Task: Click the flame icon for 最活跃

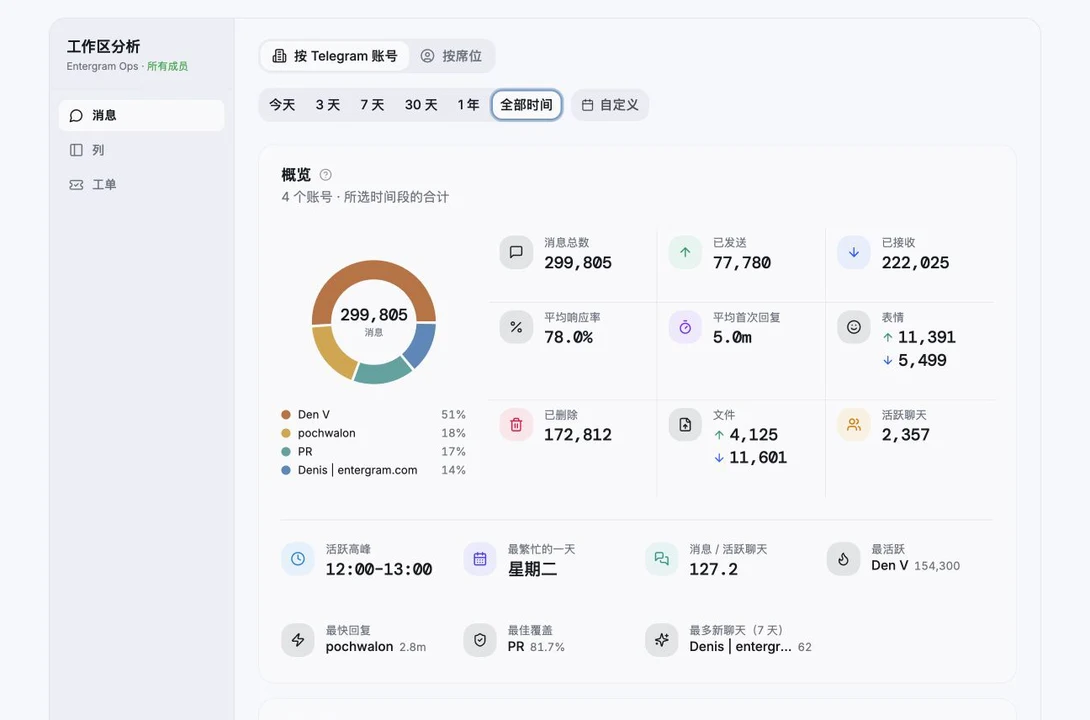Action: pos(843,559)
